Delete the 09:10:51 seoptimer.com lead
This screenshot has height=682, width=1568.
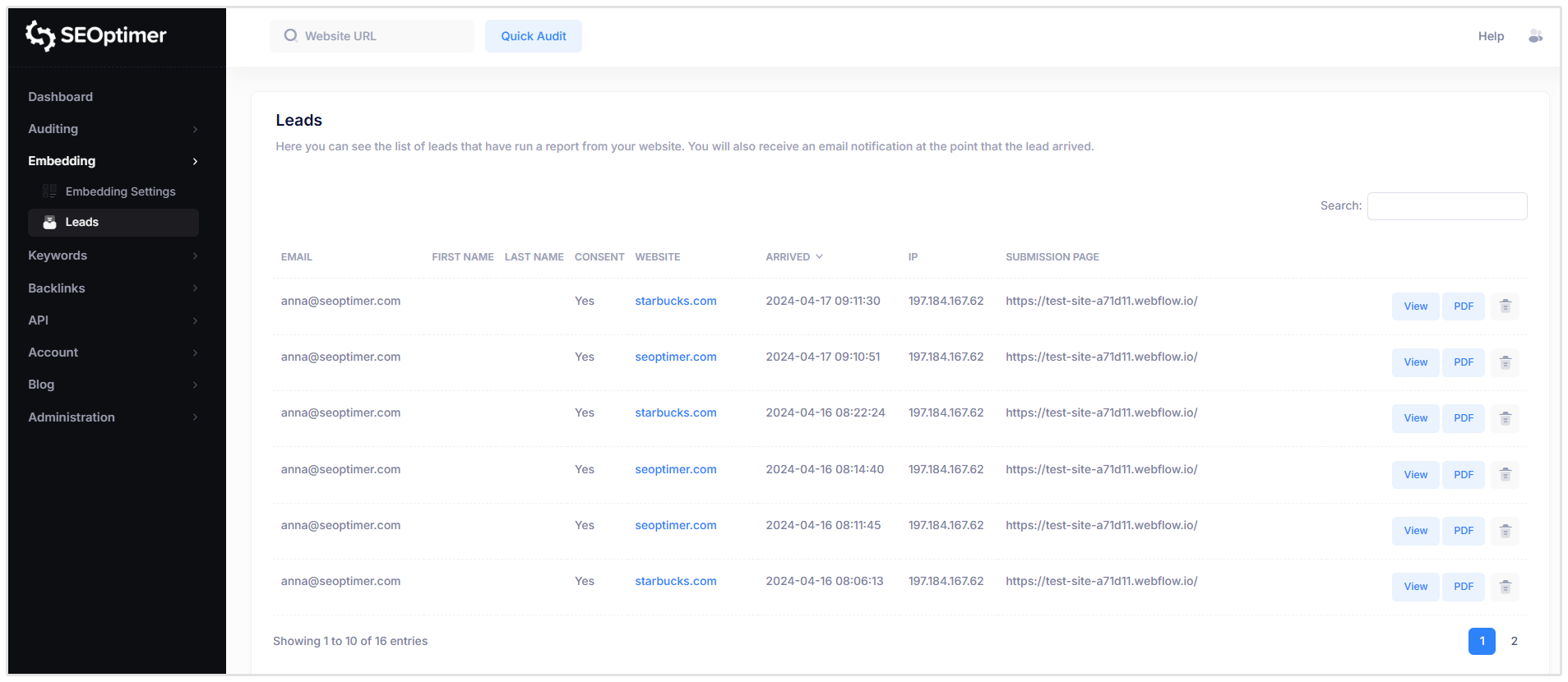pyautogui.click(x=1505, y=362)
